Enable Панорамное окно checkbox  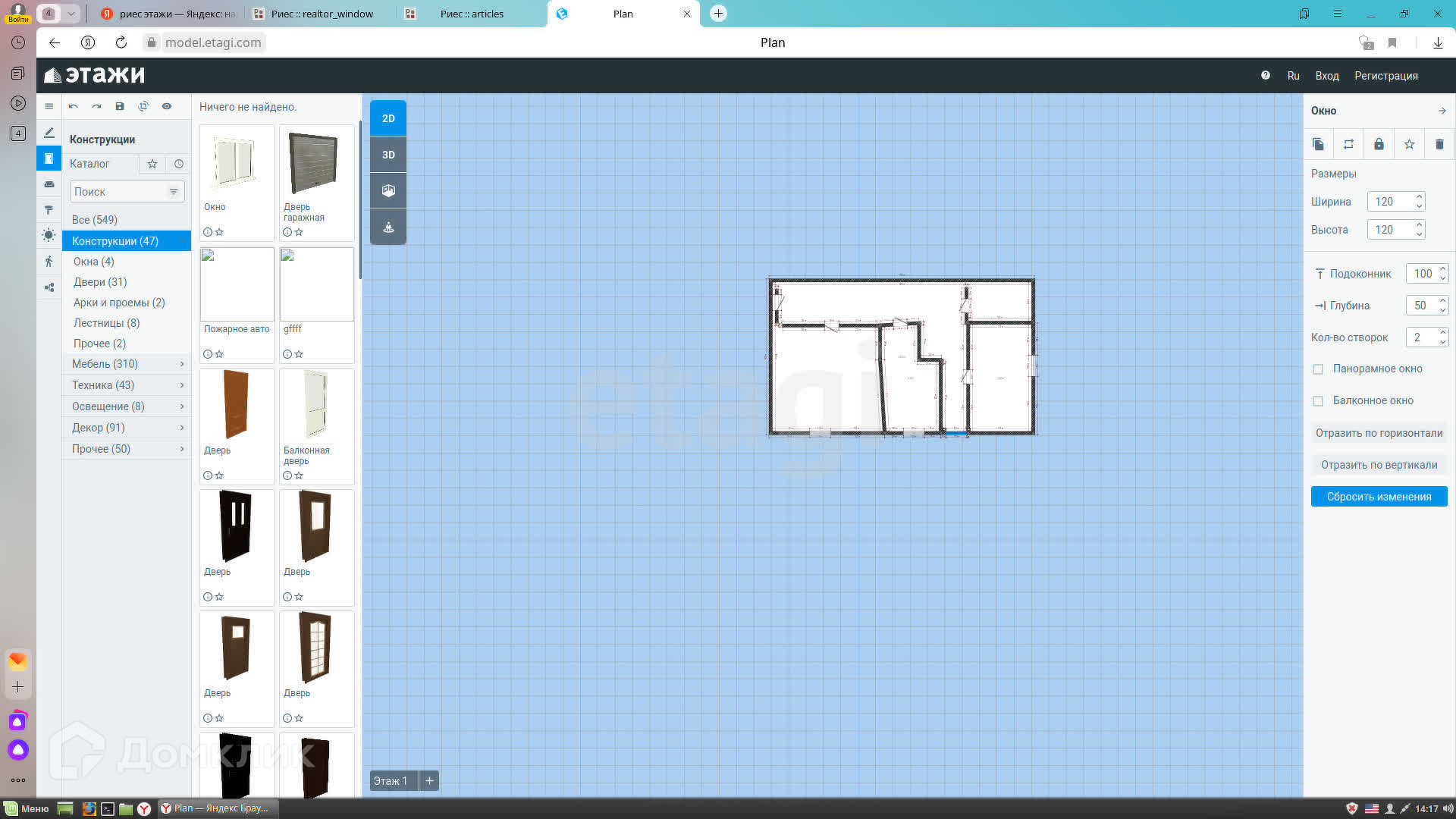(x=1318, y=369)
